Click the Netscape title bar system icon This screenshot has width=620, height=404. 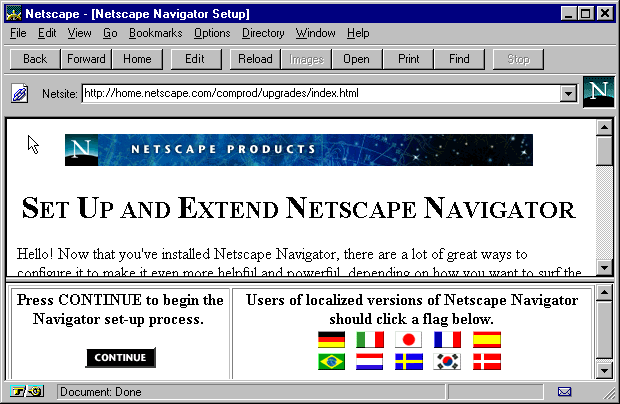pos(13,14)
